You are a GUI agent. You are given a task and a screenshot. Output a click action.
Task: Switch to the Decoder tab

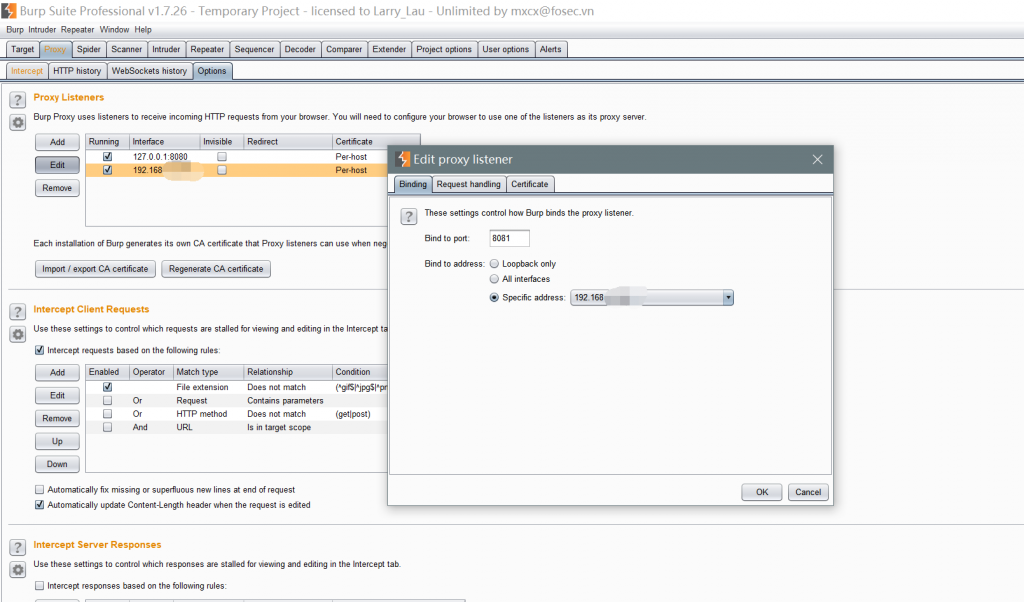[300, 49]
